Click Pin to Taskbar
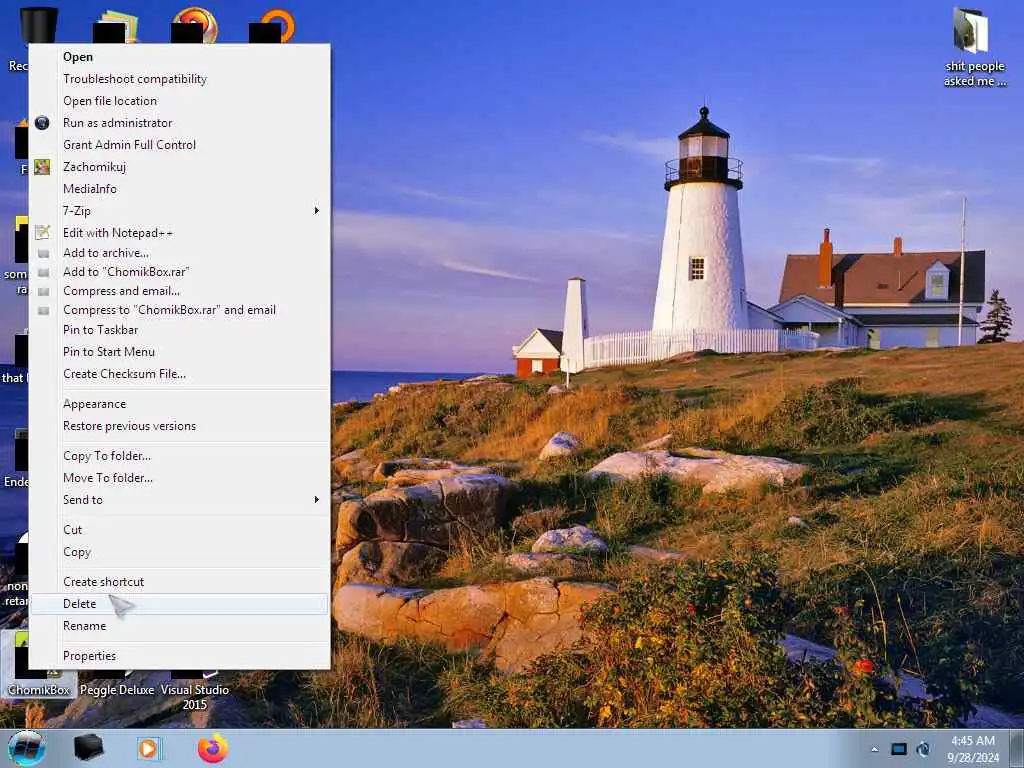The width and height of the screenshot is (1024, 768). pos(179,330)
